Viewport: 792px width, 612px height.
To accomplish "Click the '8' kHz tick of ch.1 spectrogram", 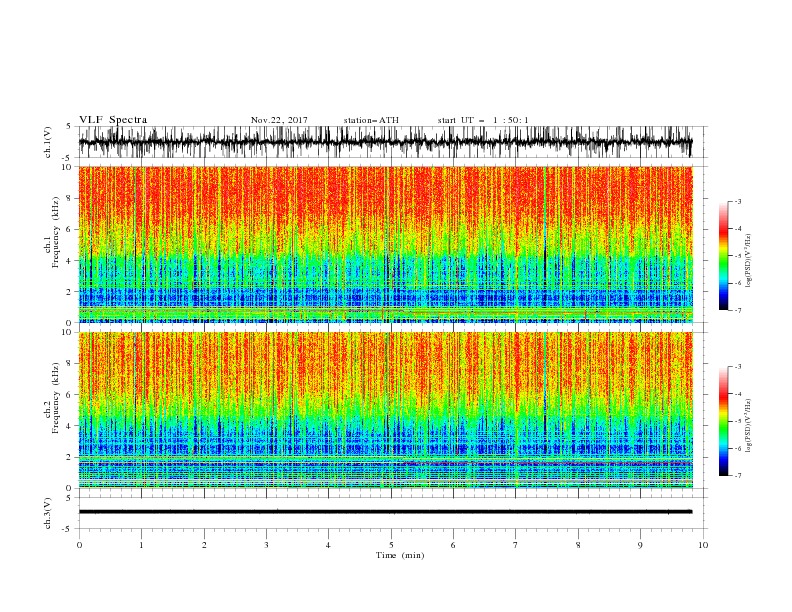I will click(x=69, y=198).
